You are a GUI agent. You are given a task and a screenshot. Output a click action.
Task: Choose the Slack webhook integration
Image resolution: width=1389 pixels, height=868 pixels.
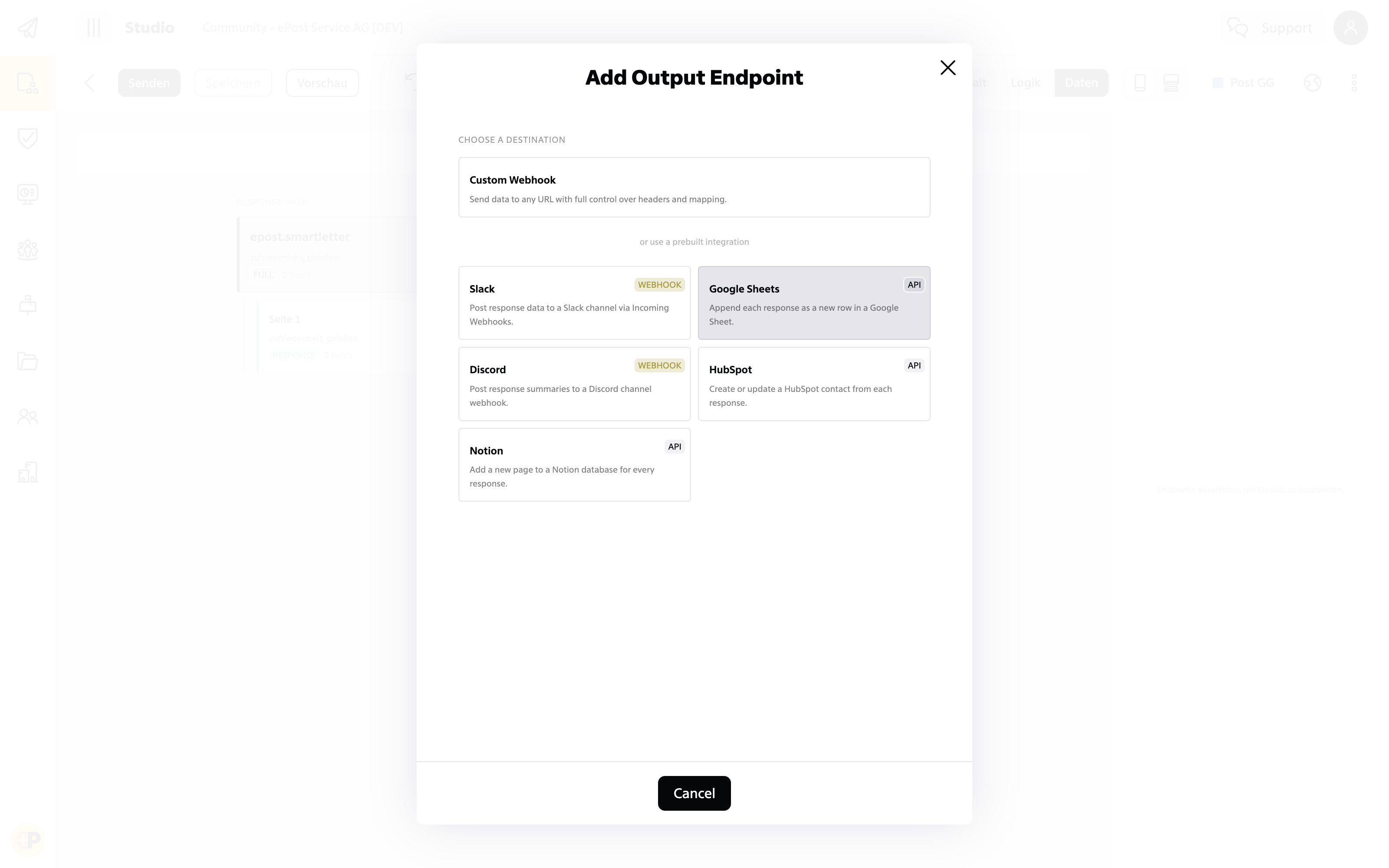pyautogui.click(x=574, y=302)
